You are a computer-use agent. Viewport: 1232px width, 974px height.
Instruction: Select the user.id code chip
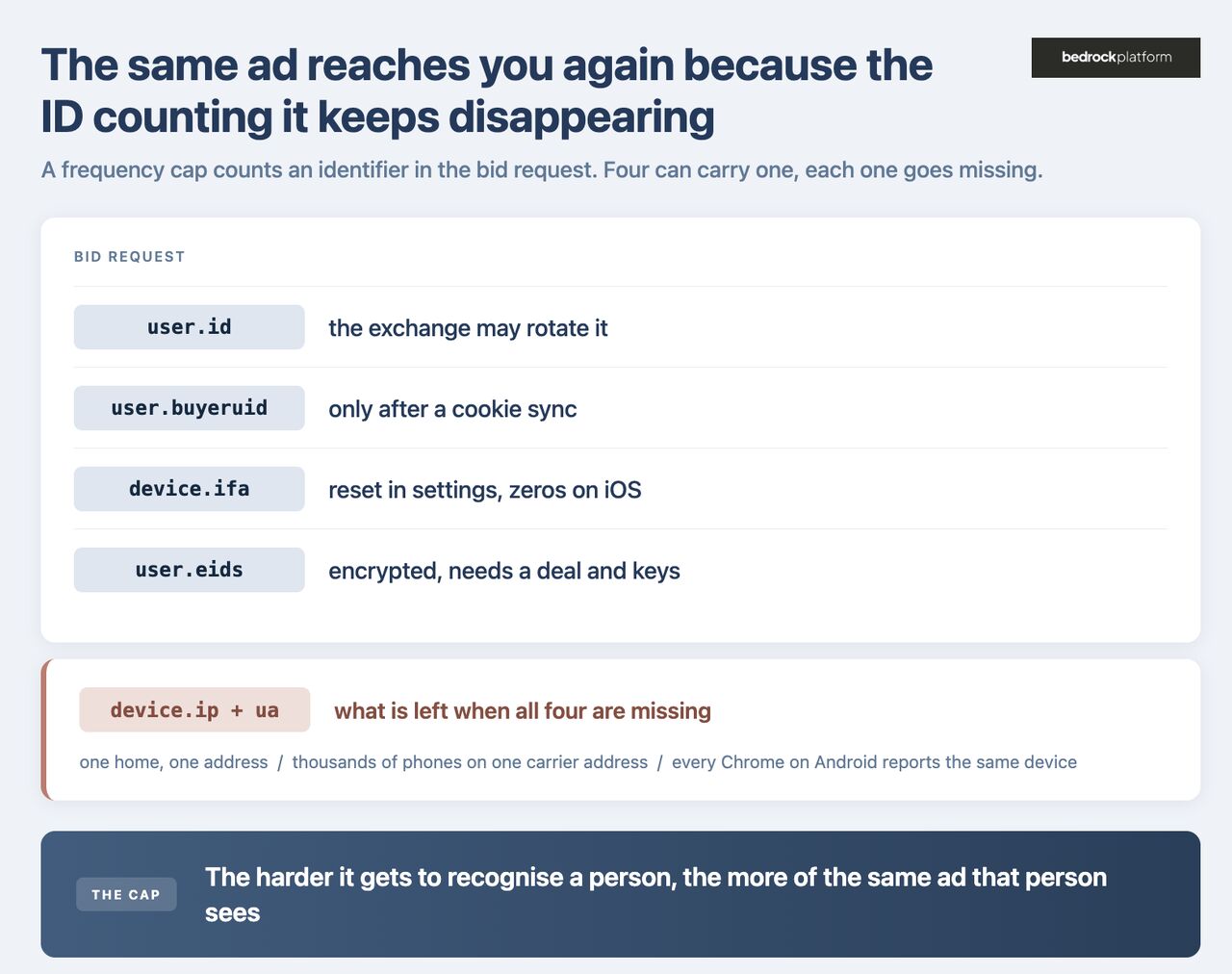(190, 327)
